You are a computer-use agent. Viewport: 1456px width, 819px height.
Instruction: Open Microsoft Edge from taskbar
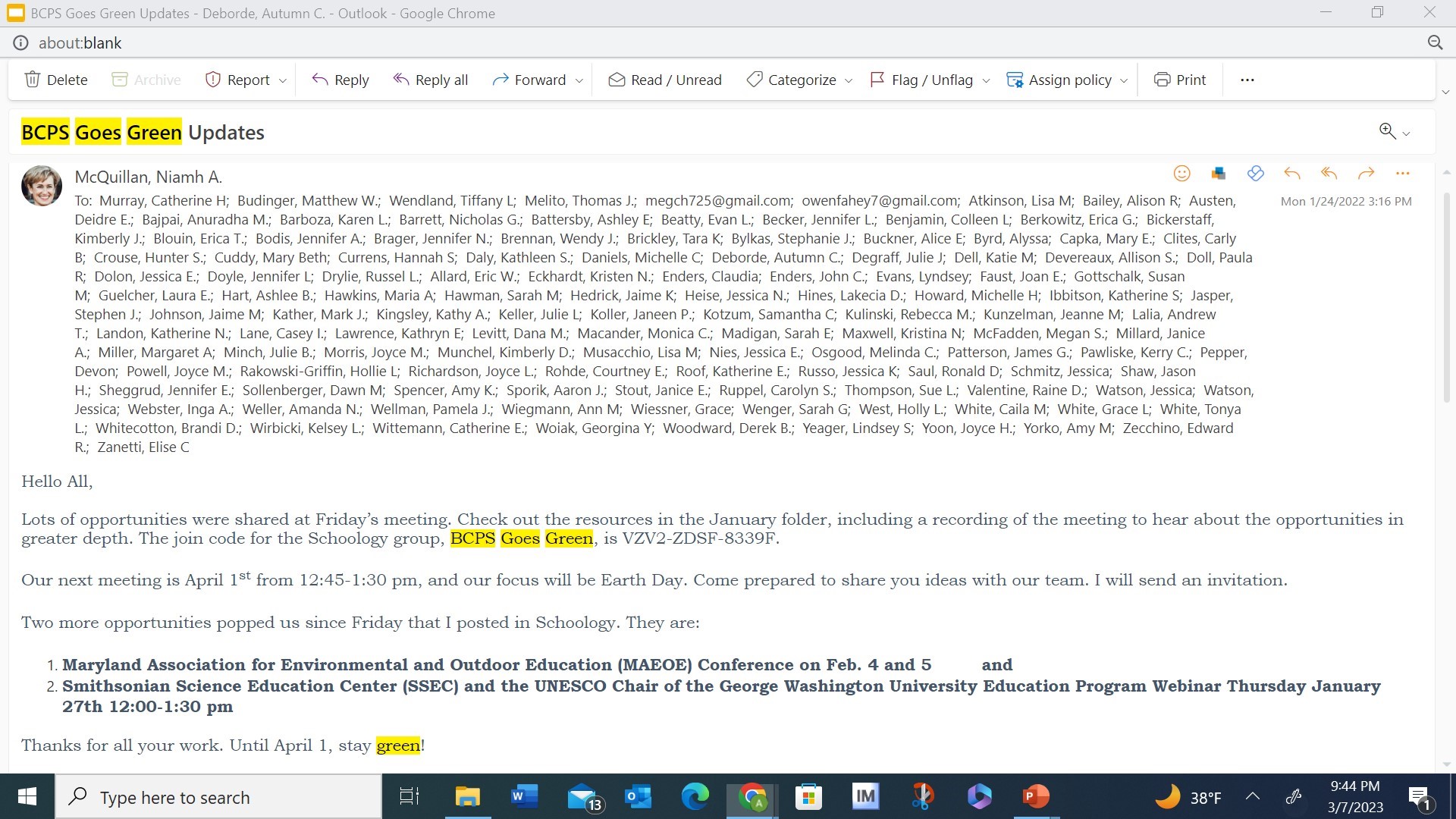pyautogui.click(x=695, y=796)
